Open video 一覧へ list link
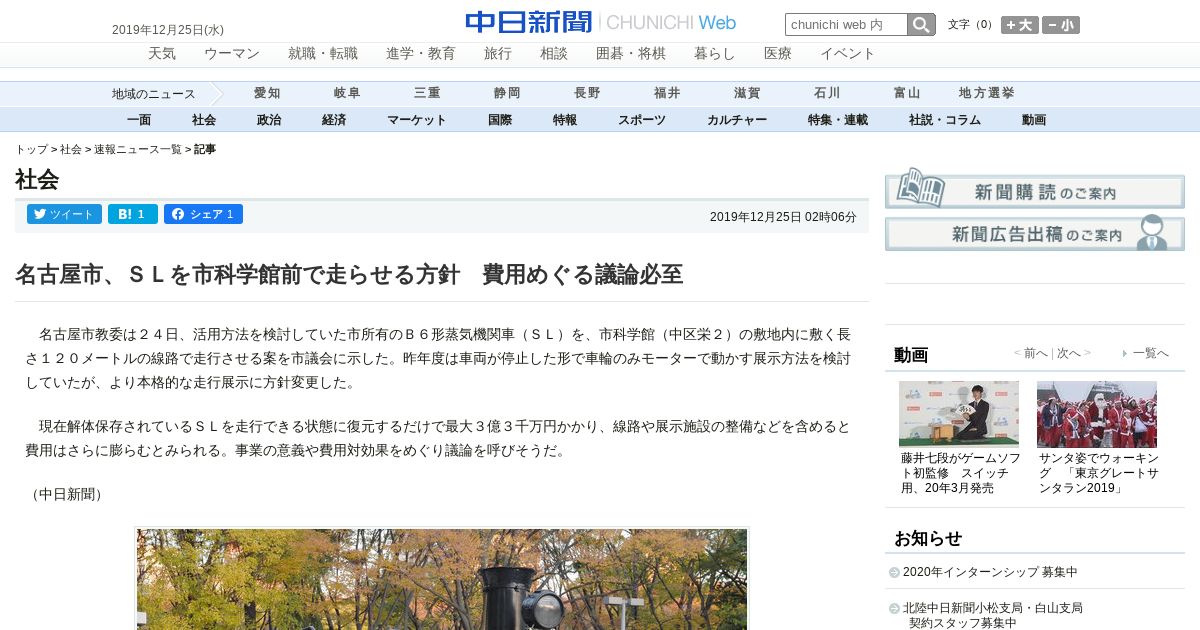1200x630 pixels. point(1150,353)
